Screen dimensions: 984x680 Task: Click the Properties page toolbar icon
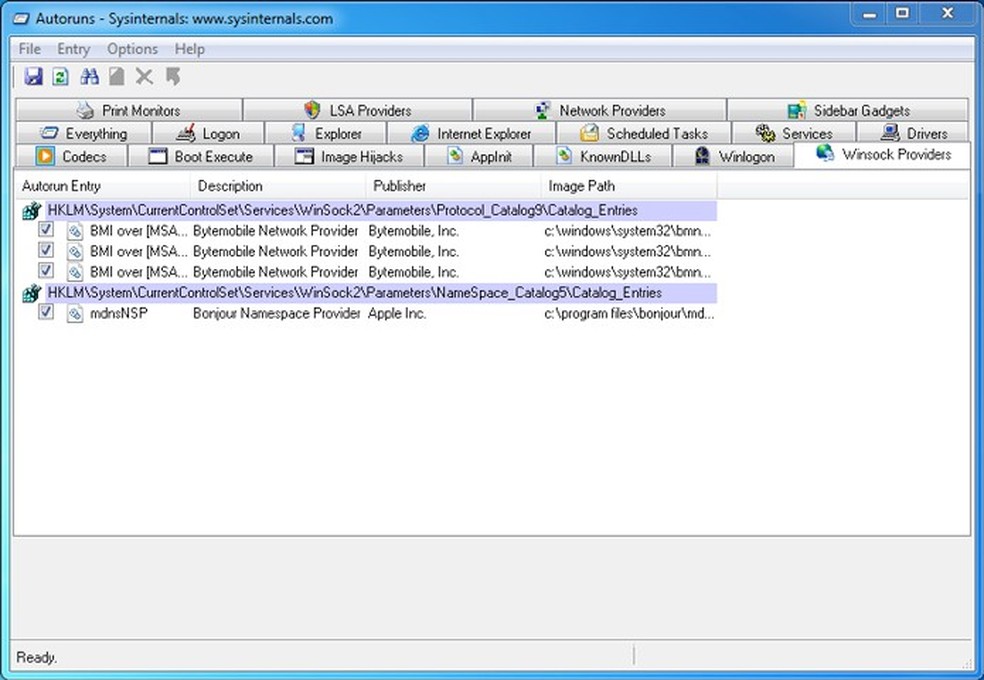point(117,77)
